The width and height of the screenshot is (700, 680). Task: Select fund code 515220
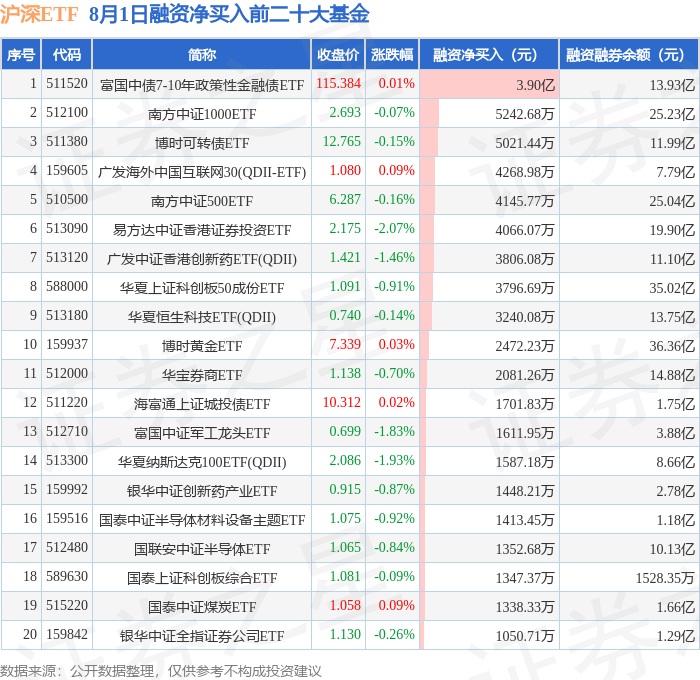coord(67,606)
